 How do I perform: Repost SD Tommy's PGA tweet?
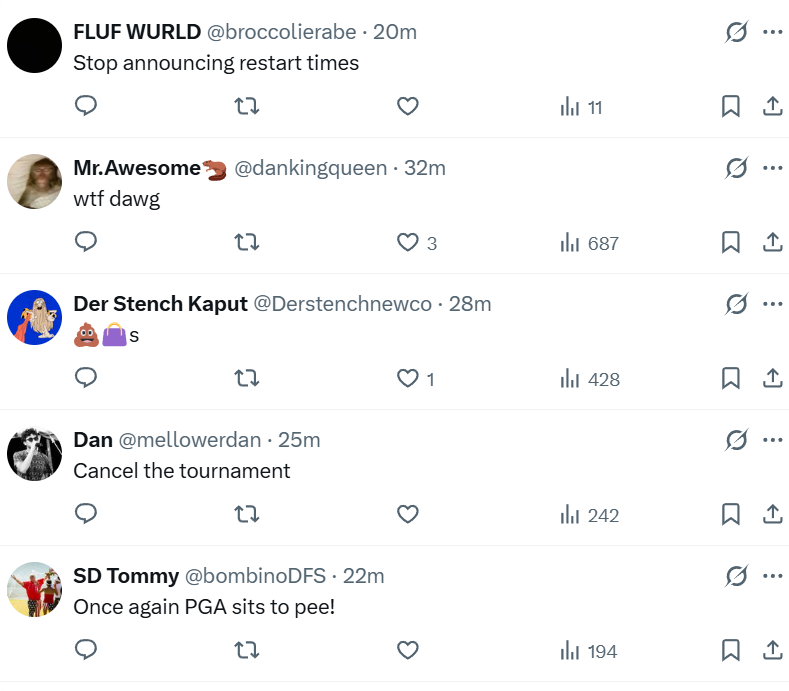(246, 650)
